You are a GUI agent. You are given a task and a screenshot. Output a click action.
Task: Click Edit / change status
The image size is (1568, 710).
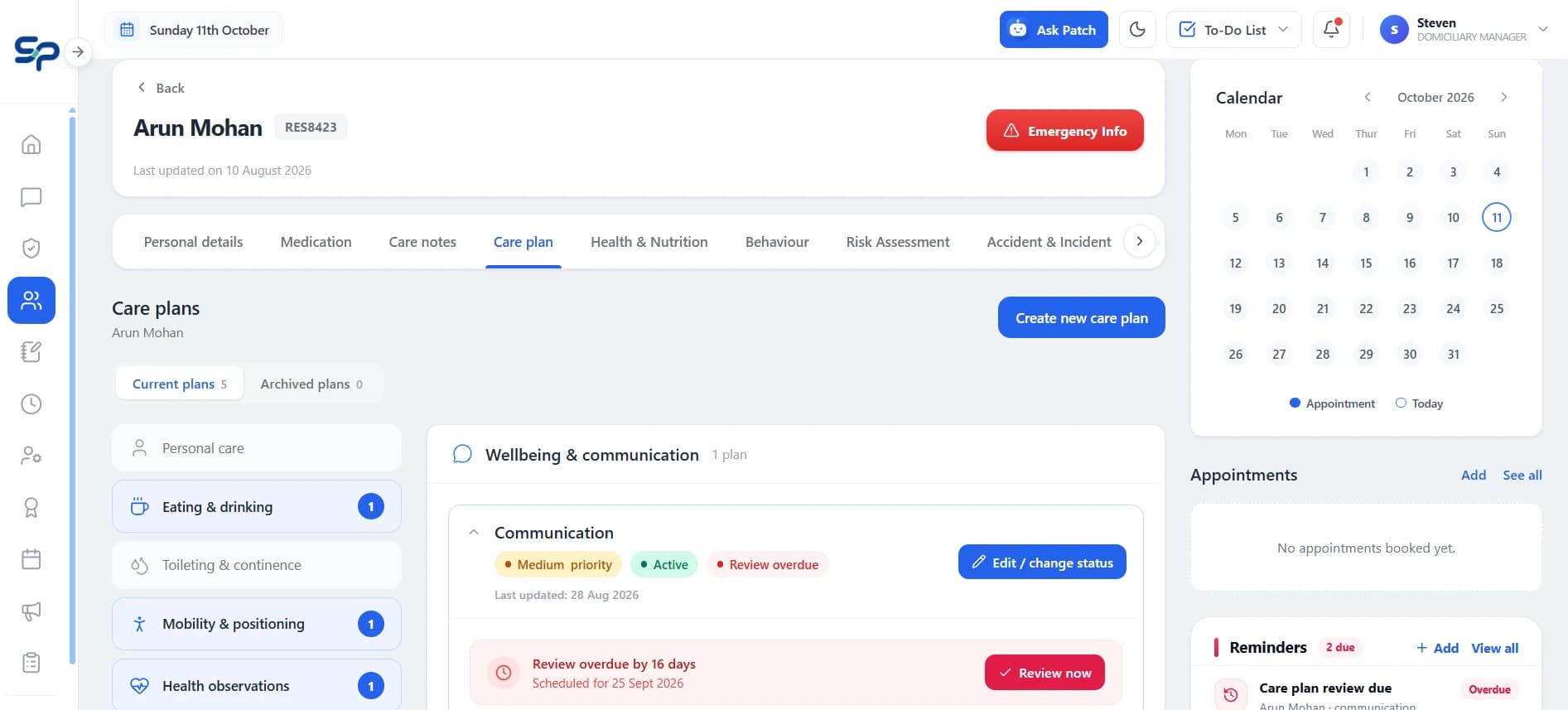pos(1042,563)
